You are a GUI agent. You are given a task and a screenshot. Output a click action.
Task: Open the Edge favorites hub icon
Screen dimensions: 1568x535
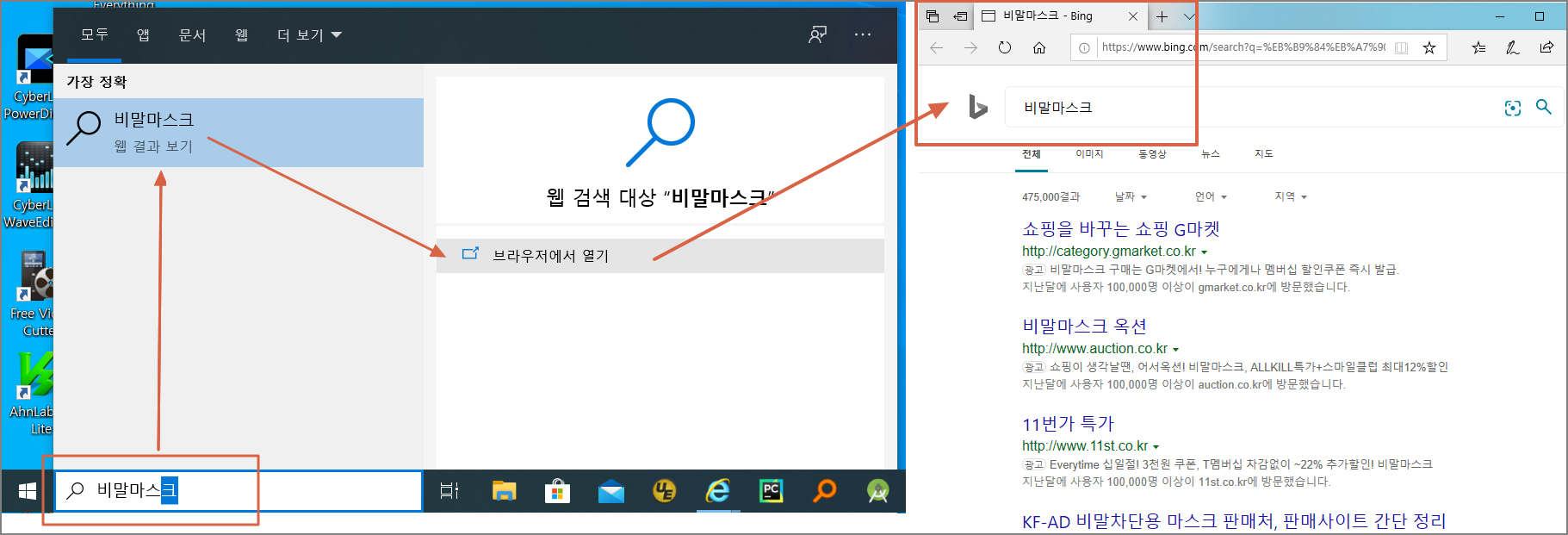pos(1478,47)
